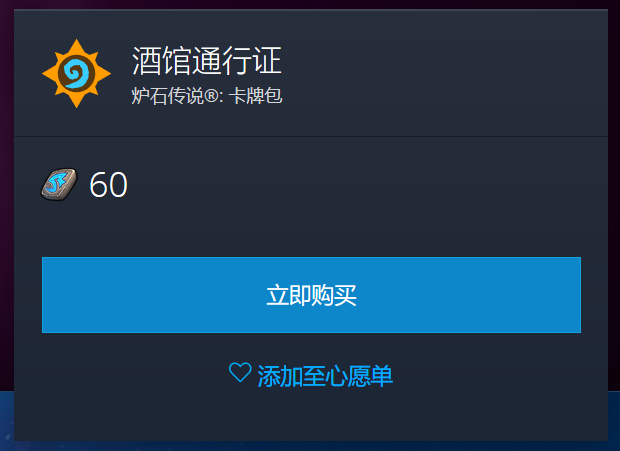Add item via 添加至心愿单 link
620x451 pixels.
point(311,375)
